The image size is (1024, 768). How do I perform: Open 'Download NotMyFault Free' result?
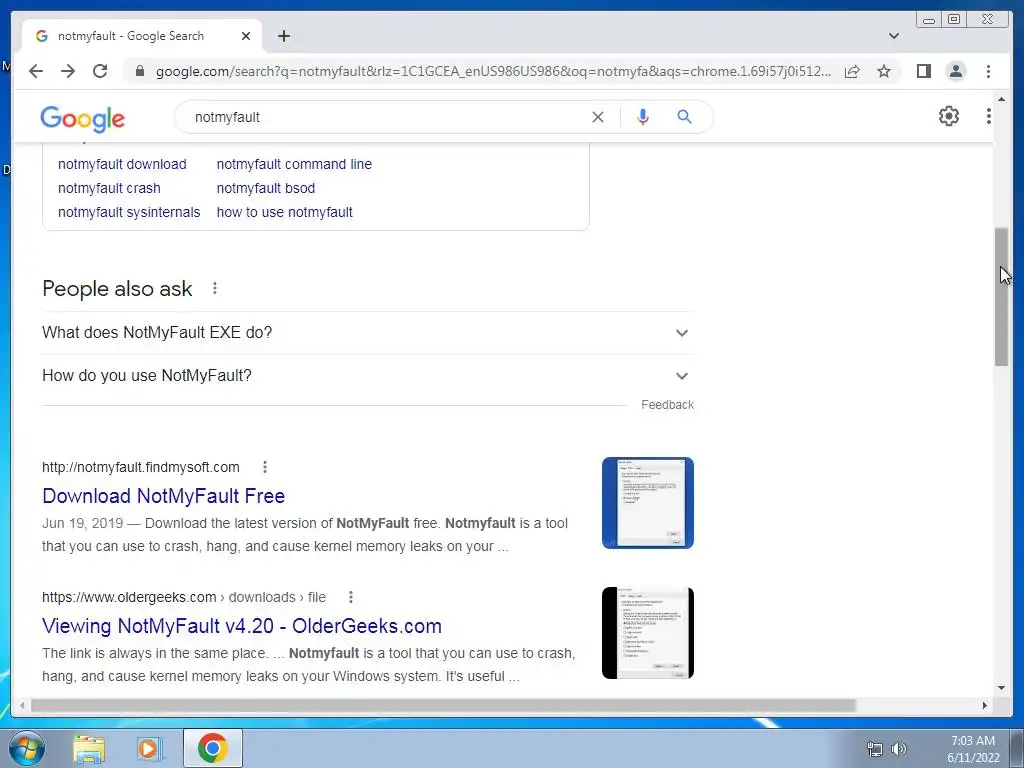point(163,496)
